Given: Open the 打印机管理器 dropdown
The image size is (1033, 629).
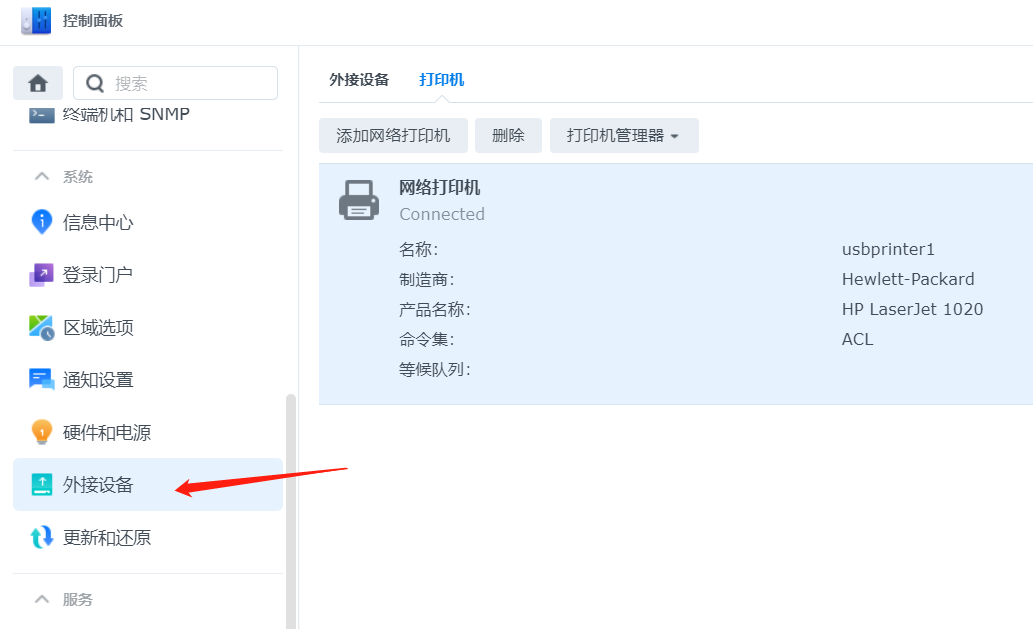Looking at the screenshot, I should coord(623,136).
